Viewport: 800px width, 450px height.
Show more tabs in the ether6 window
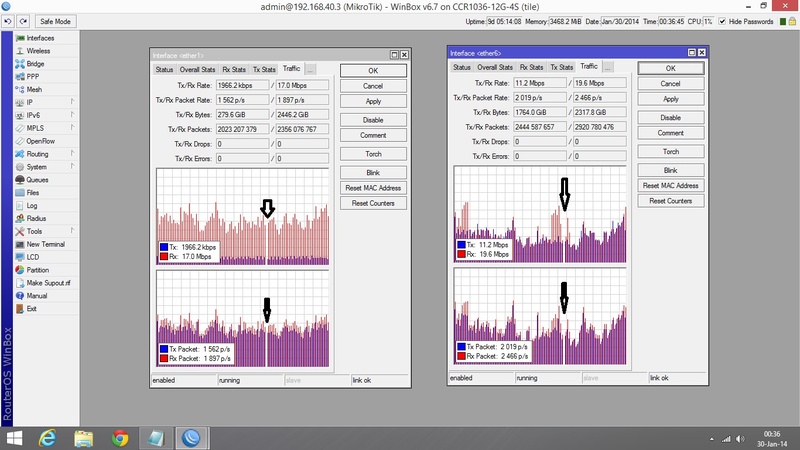coord(608,67)
